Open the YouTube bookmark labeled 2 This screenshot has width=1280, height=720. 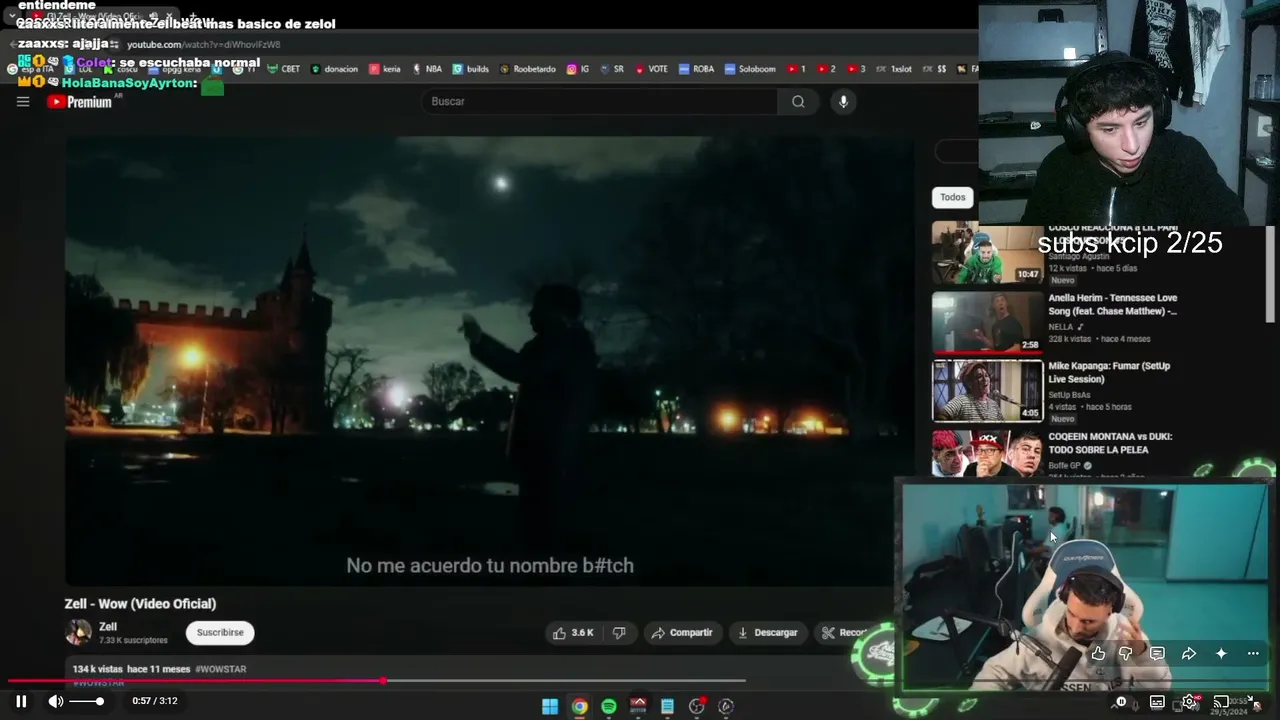point(826,69)
